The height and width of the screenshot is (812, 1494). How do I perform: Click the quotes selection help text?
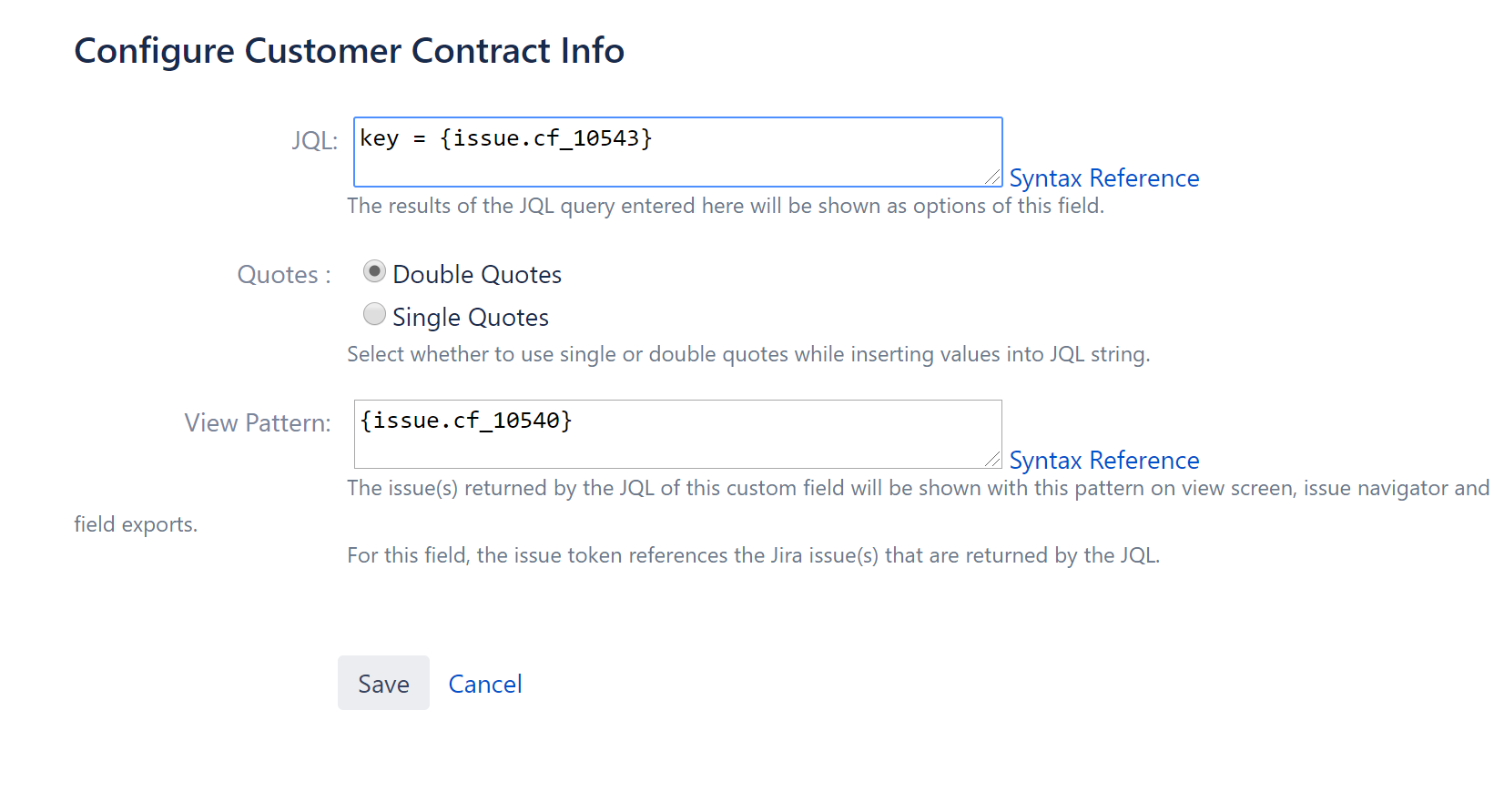[747, 354]
